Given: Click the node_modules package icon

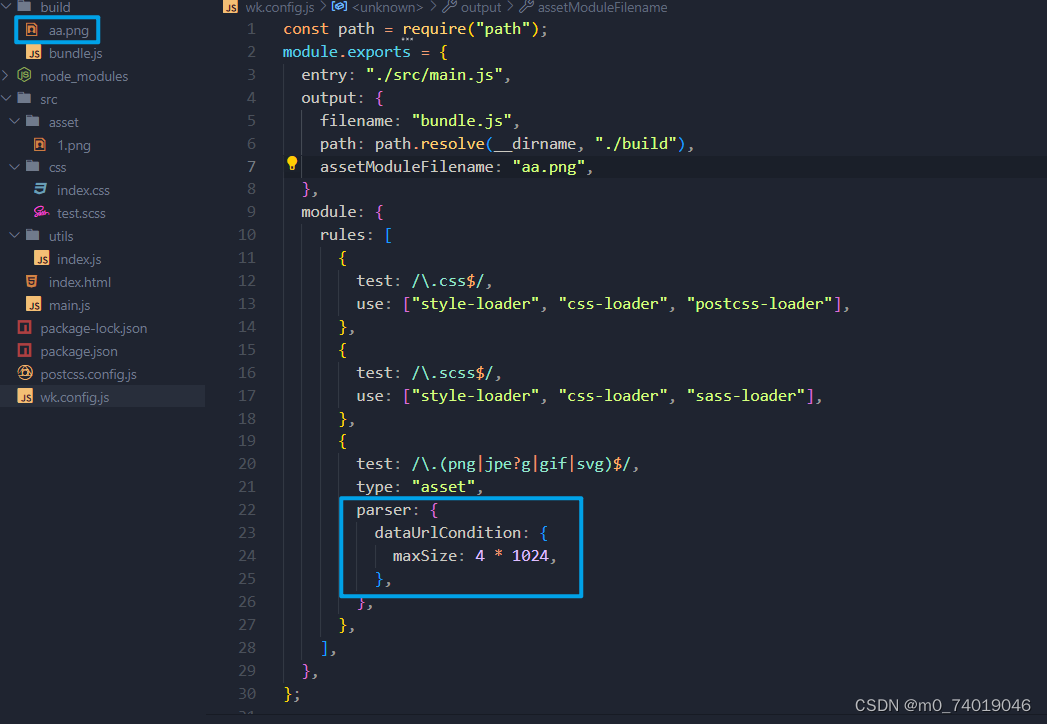Looking at the screenshot, I should click(x=24, y=75).
